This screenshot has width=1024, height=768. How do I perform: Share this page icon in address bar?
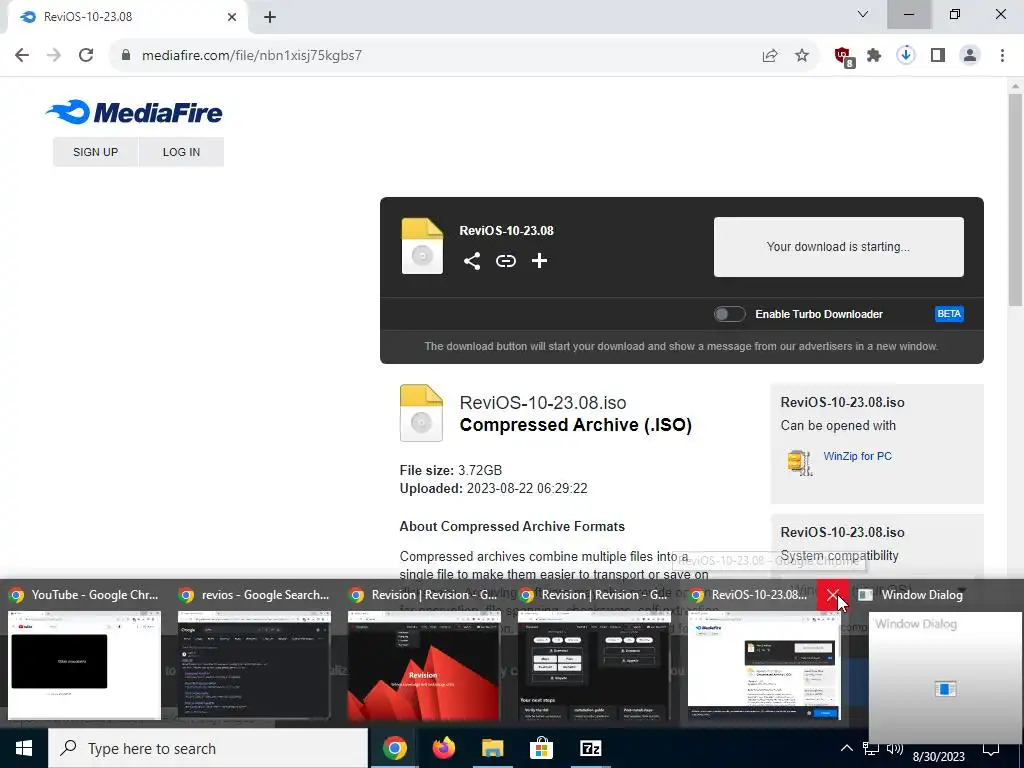pos(770,56)
